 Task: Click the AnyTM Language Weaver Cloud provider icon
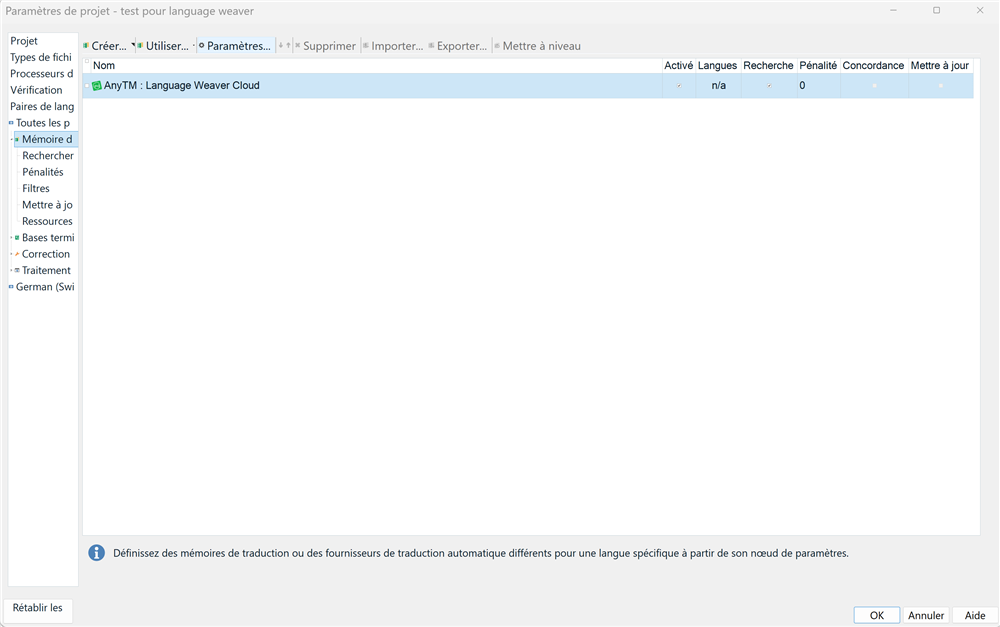(97, 86)
